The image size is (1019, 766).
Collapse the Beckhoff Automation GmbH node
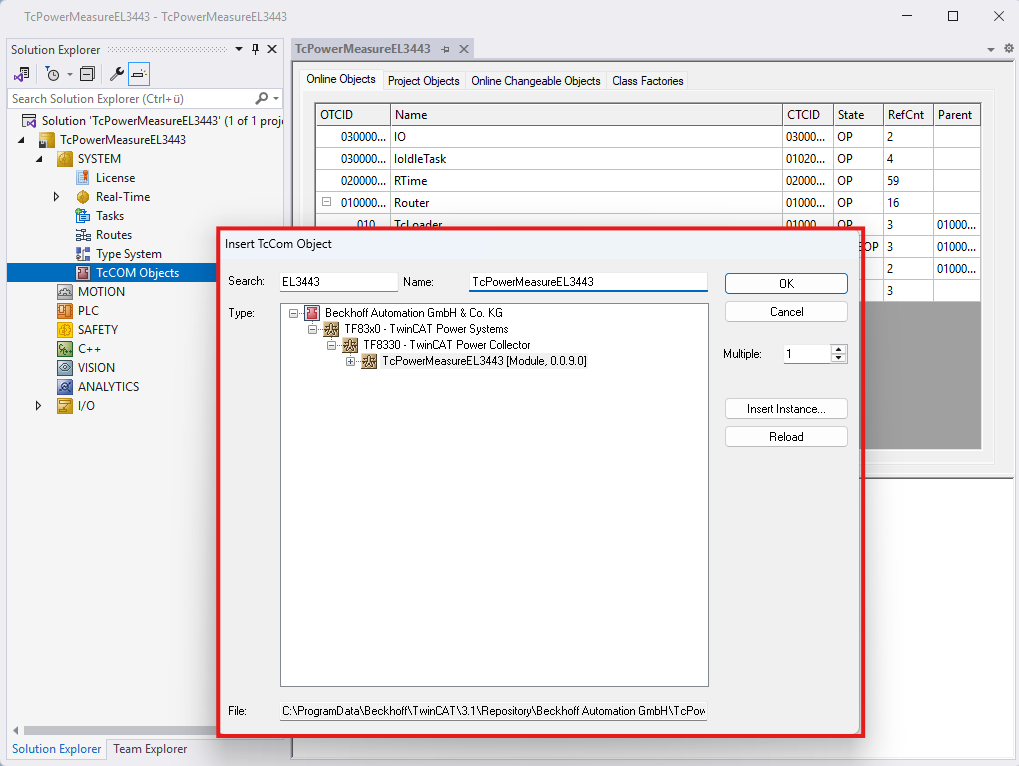pyautogui.click(x=293, y=313)
